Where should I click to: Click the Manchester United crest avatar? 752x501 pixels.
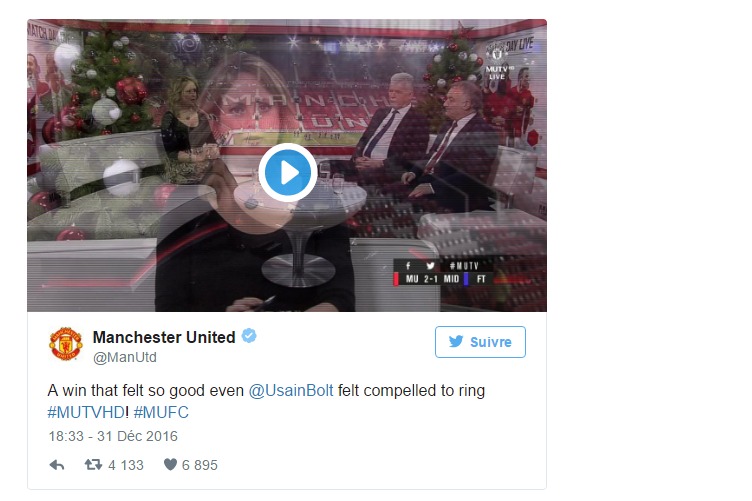click(x=66, y=344)
